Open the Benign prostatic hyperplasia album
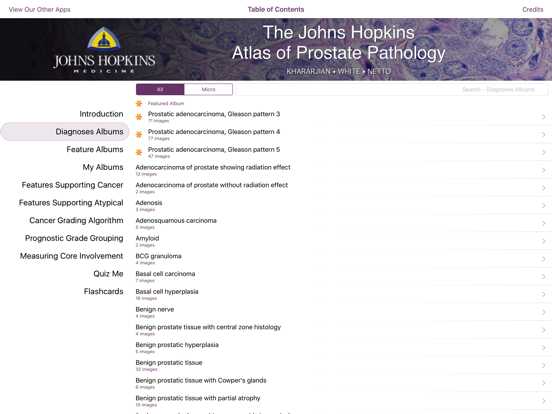Viewport: 552px width, 414px height. [344, 347]
